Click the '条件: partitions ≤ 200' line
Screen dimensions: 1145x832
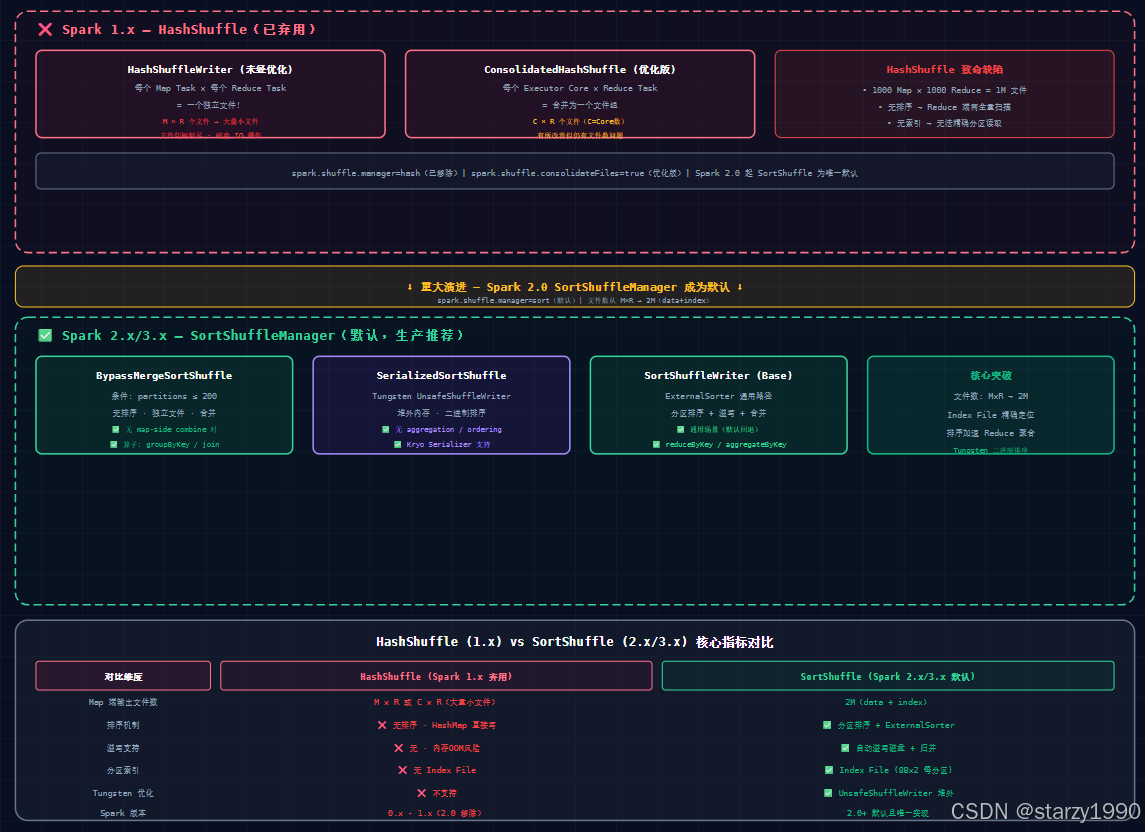pyautogui.click(x=164, y=396)
